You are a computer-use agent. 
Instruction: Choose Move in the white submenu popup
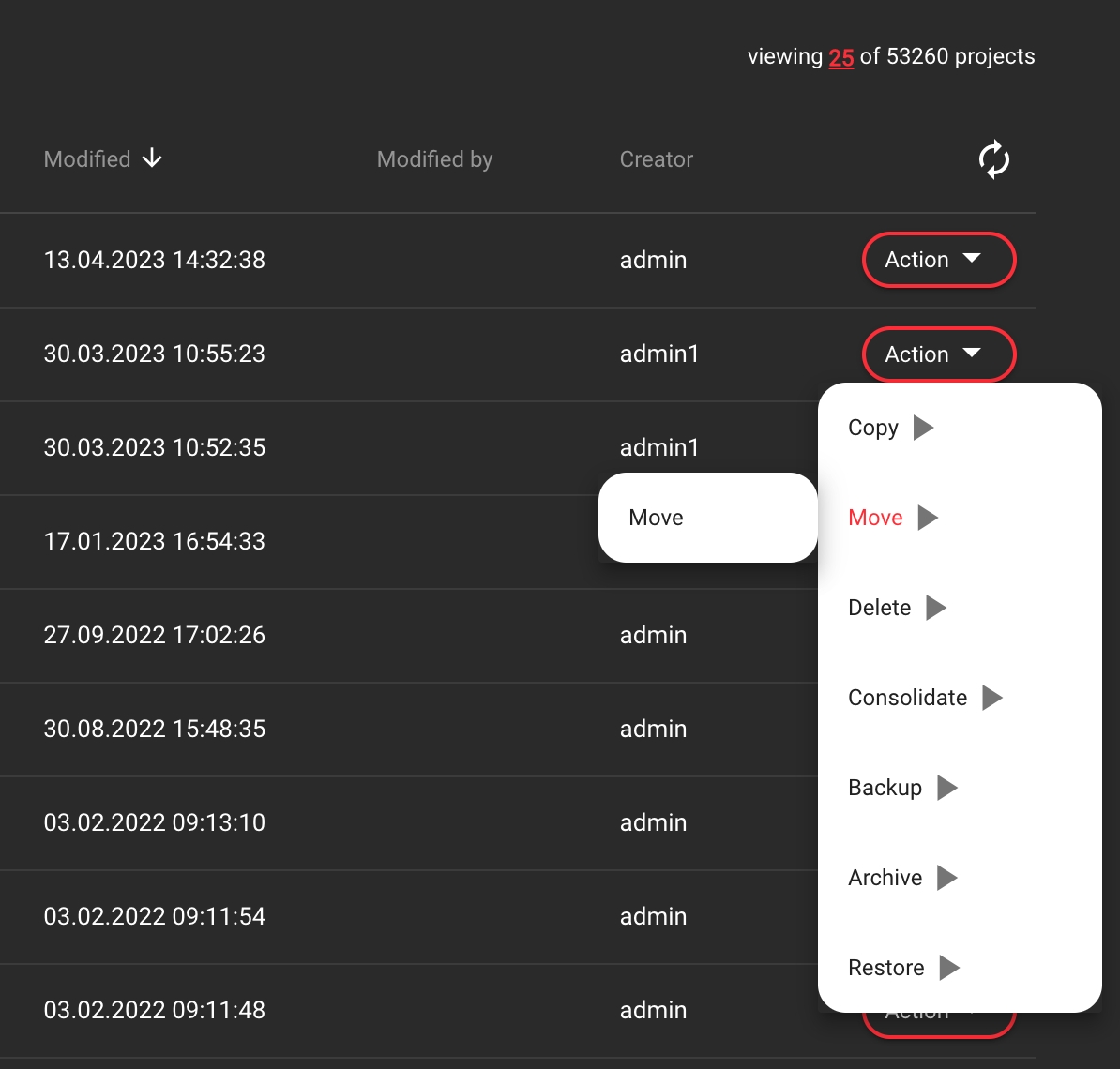(x=657, y=518)
